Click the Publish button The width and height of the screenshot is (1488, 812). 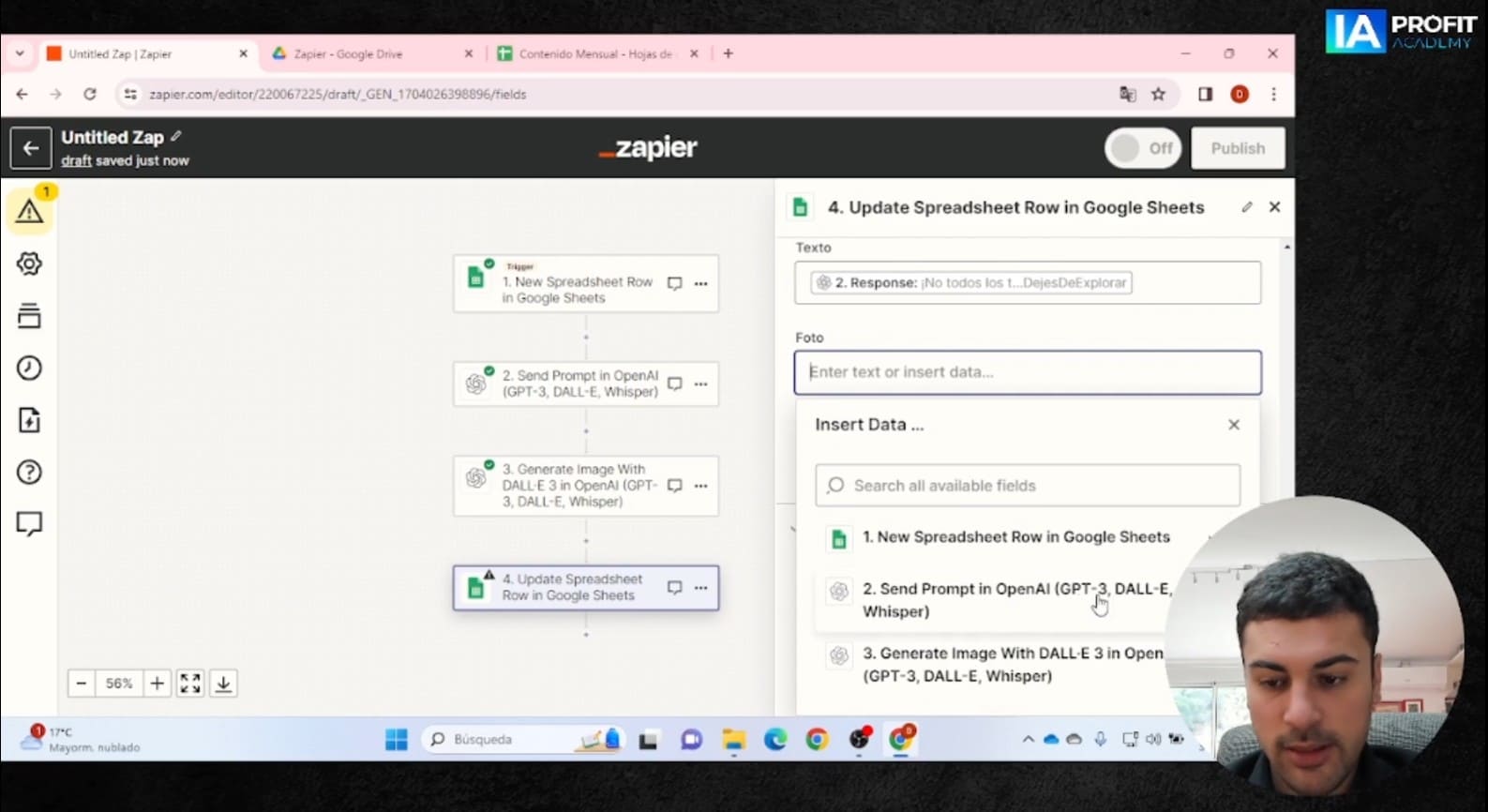(1238, 148)
